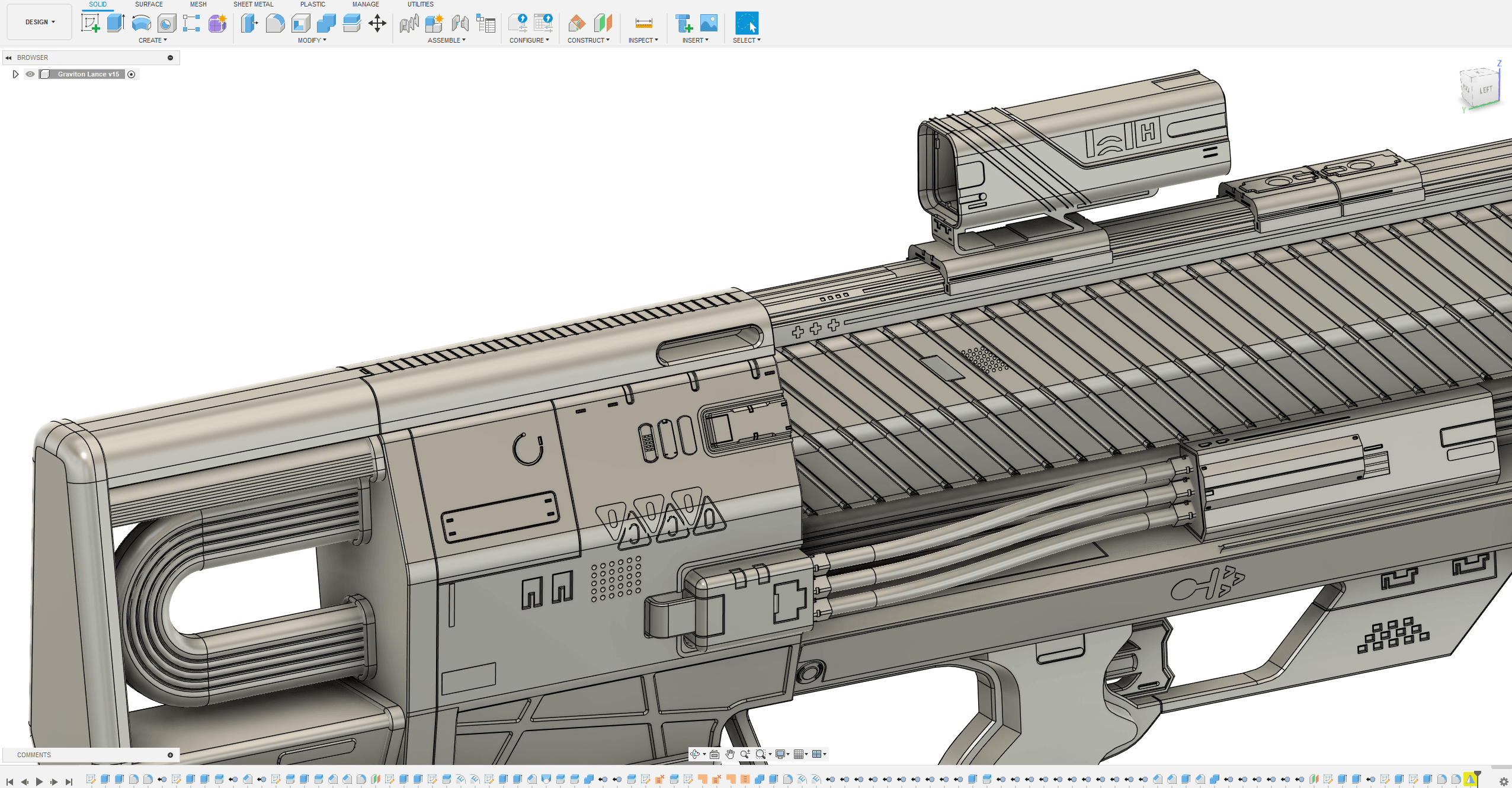This screenshot has height=788, width=1512.
Task: Select the Offset Face tool
Action: click(x=351, y=24)
